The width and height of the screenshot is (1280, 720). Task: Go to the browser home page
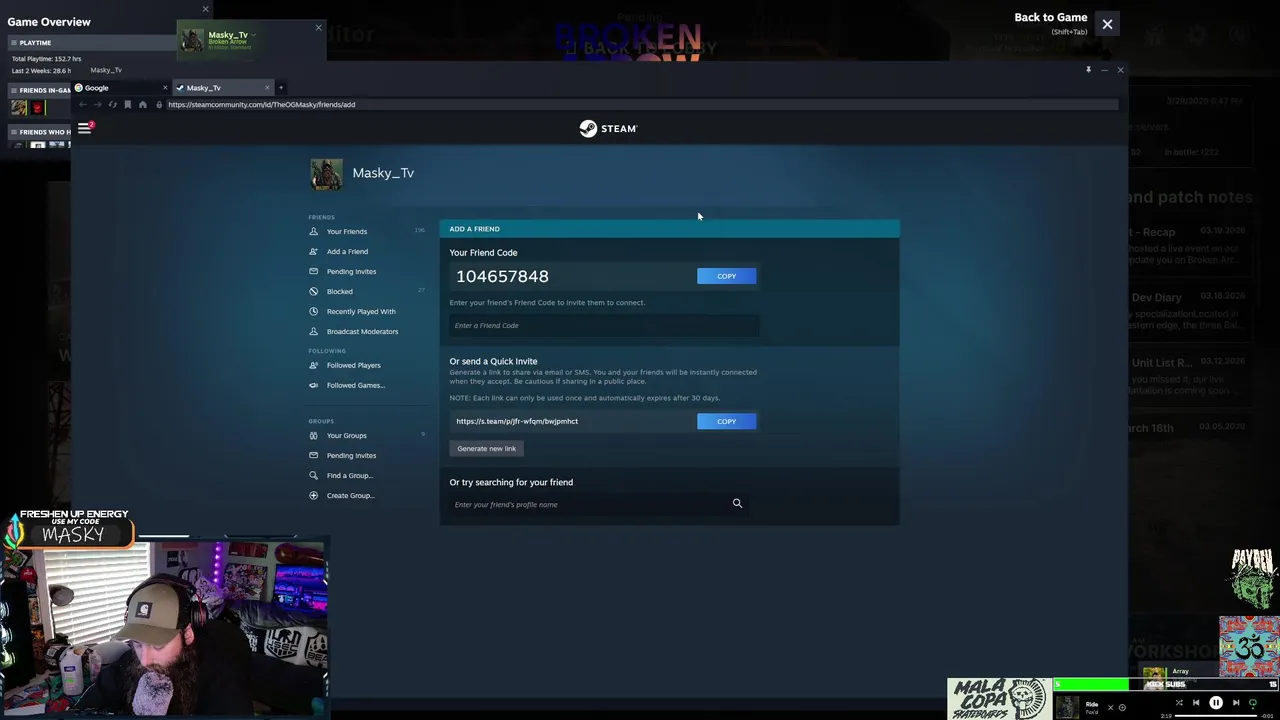[x=142, y=104]
